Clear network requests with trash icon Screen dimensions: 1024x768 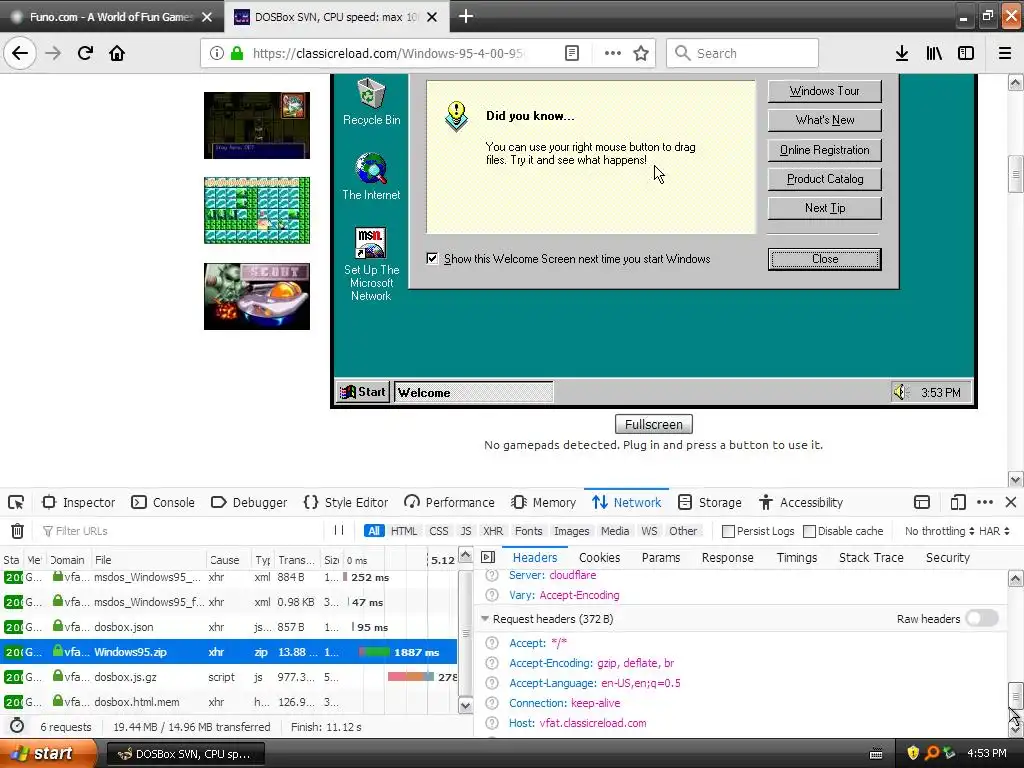point(17,531)
